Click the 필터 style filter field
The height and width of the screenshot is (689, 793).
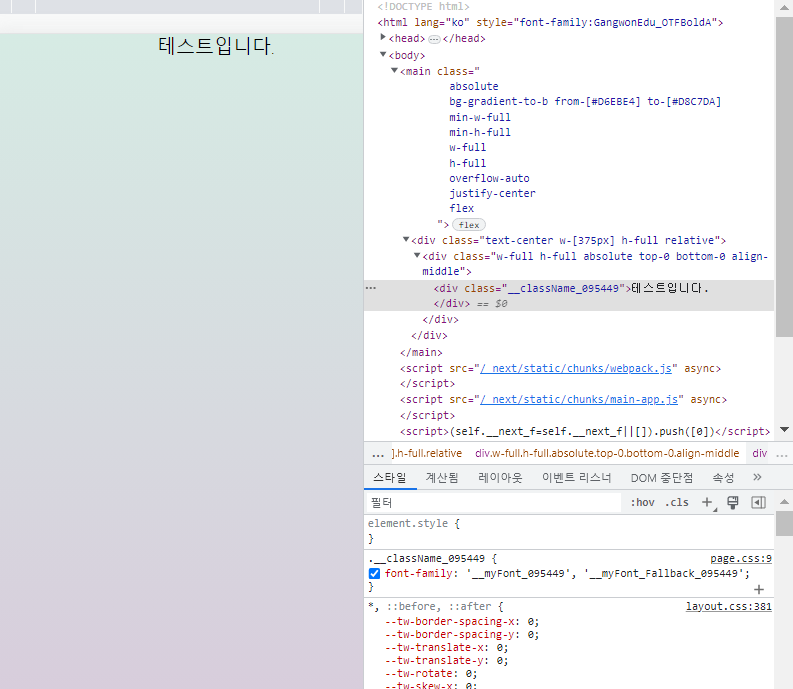493,502
